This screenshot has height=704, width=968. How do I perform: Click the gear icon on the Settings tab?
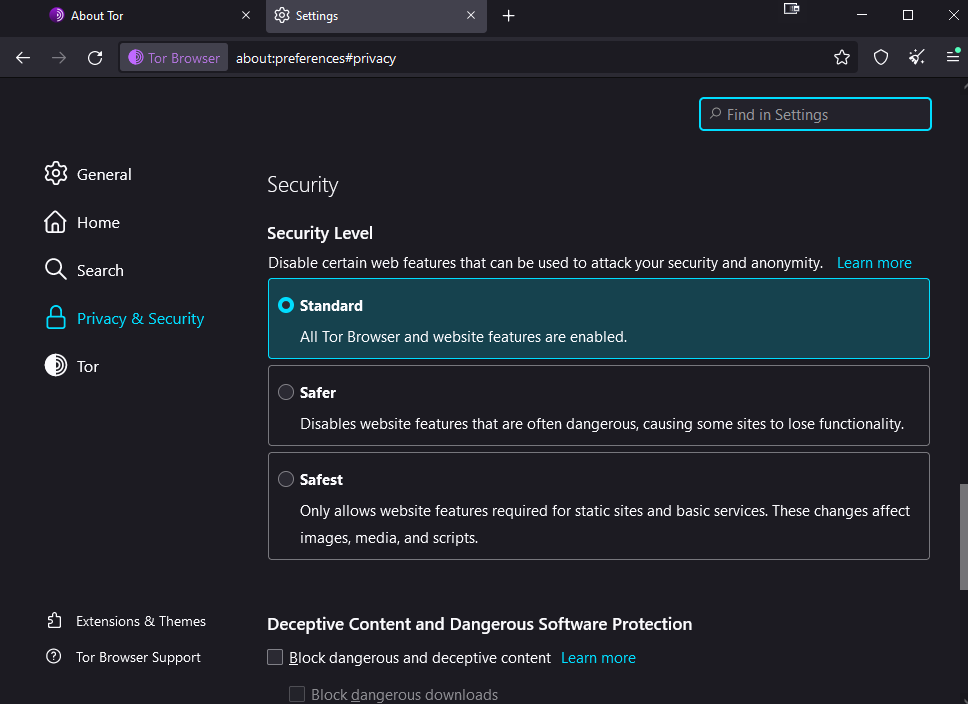coord(282,15)
